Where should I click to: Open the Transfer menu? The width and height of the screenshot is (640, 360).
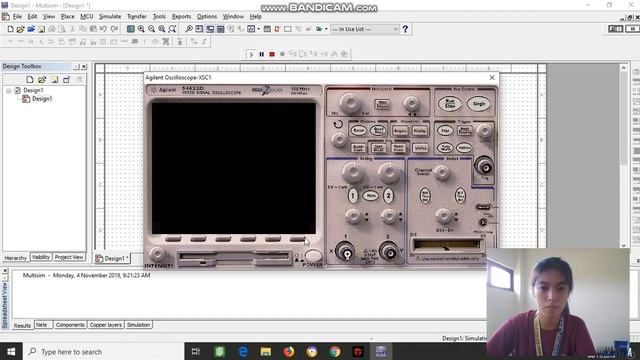click(x=137, y=16)
